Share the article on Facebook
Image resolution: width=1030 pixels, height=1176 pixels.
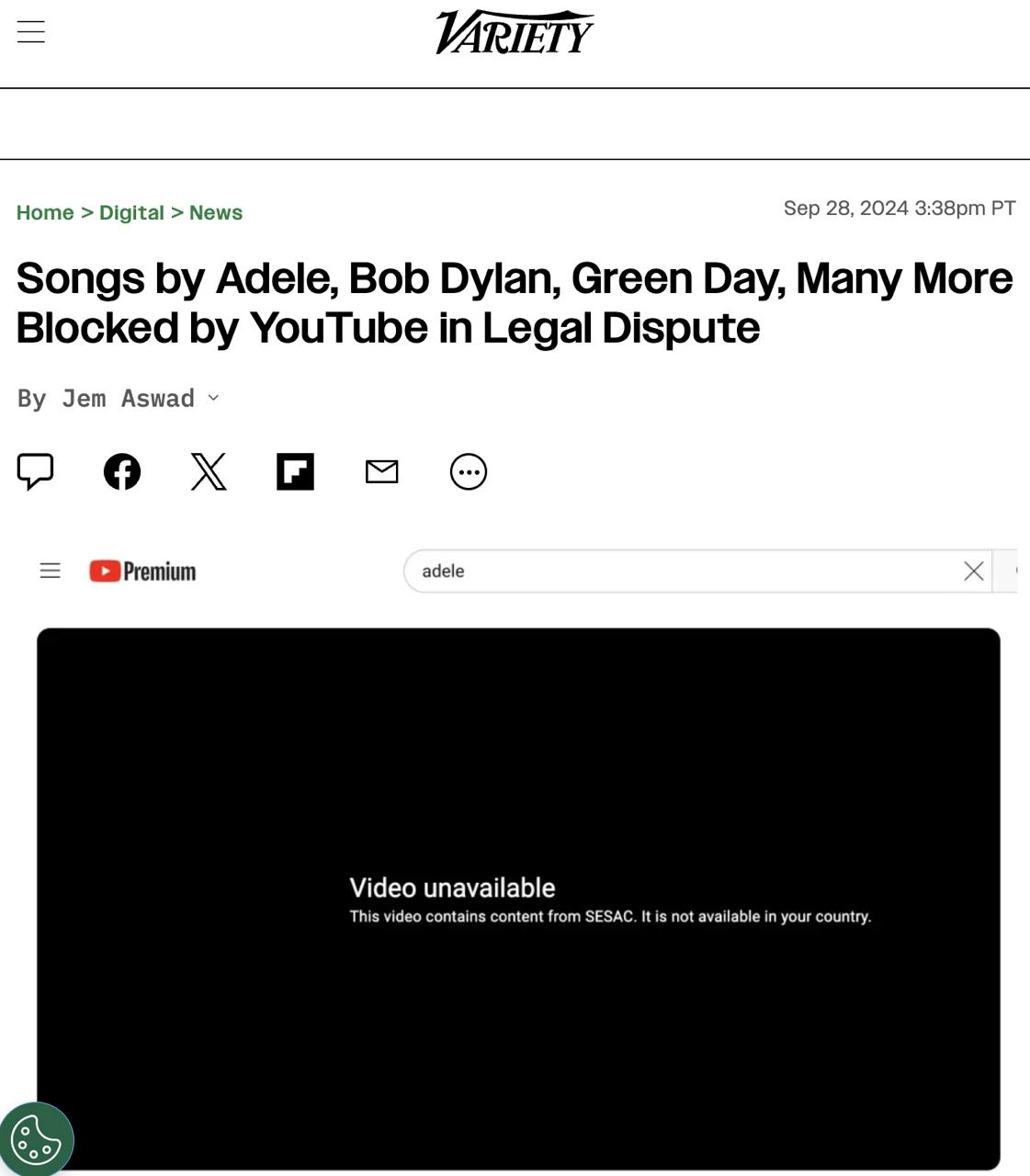[122, 472]
